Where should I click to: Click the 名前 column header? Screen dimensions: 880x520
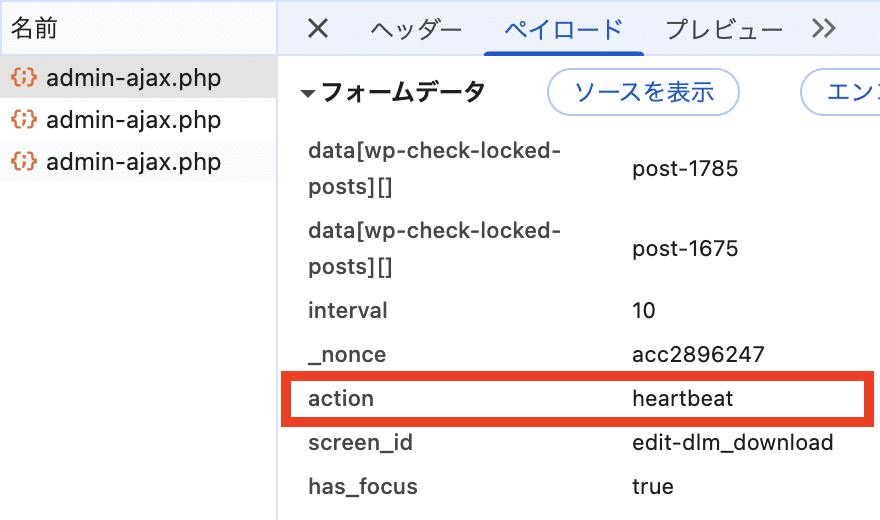pyautogui.click(x=35, y=28)
